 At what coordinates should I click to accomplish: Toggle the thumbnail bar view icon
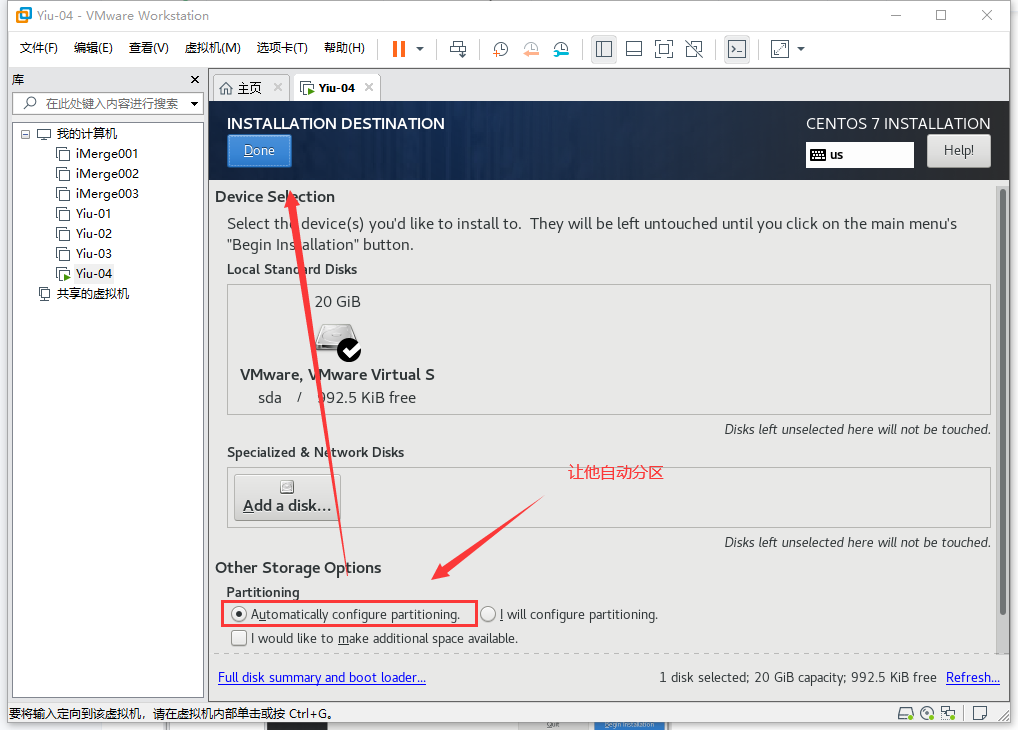[x=634, y=49]
